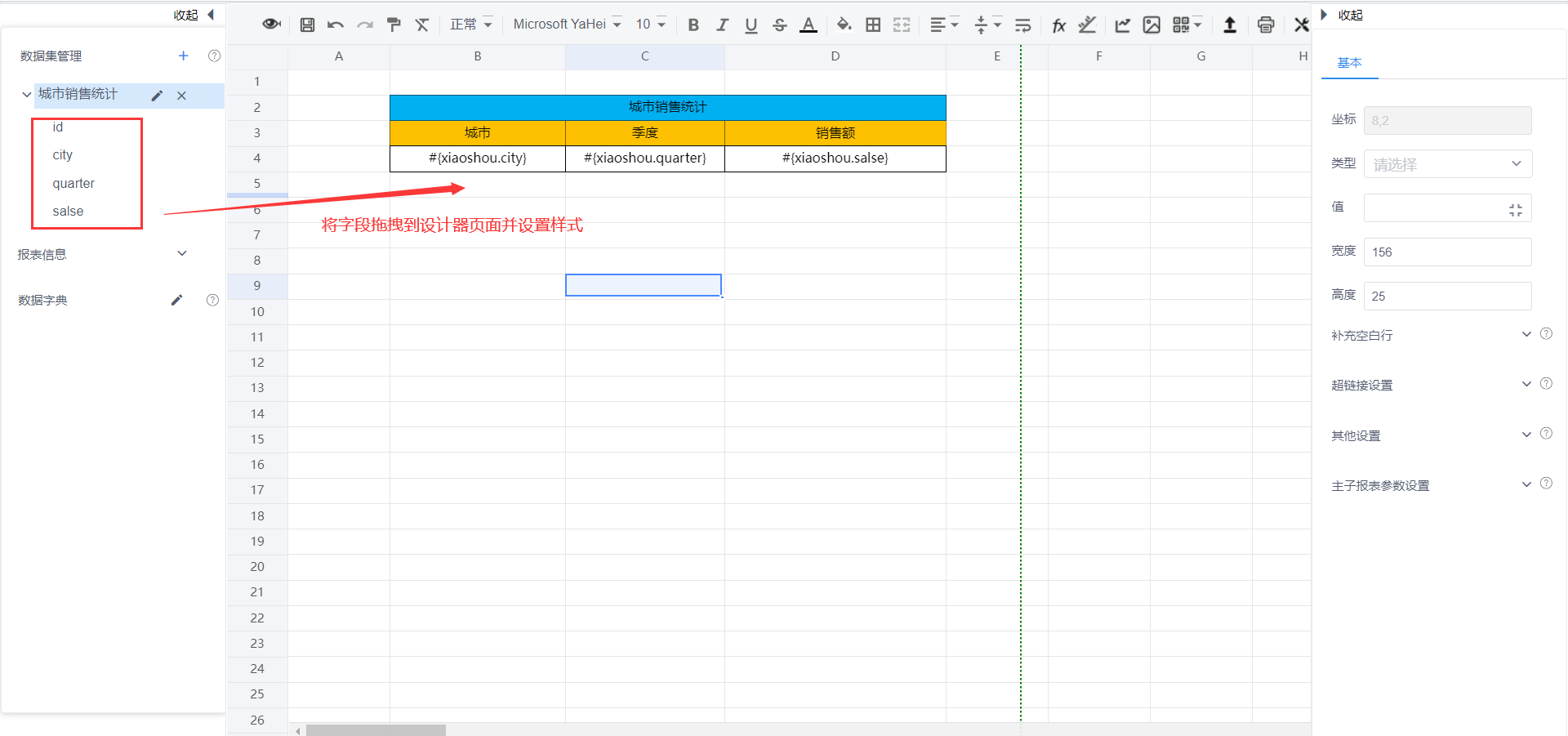This screenshot has height=736, width=1568.
Task: Click the 高度 input showing 25
Action: tap(1447, 296)
